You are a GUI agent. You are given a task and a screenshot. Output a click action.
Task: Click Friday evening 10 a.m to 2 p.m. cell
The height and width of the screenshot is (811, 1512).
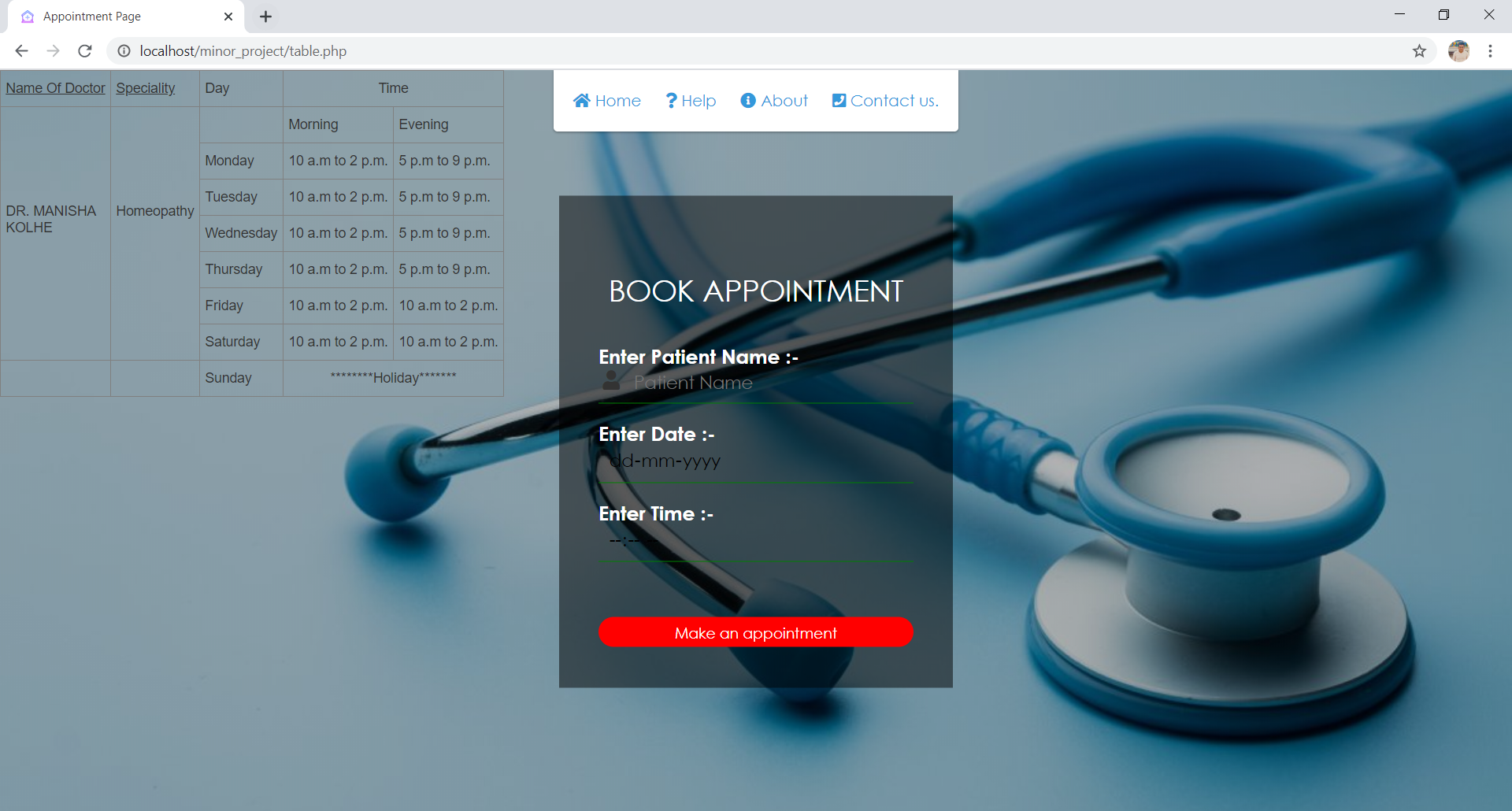[x=448, y=306]
